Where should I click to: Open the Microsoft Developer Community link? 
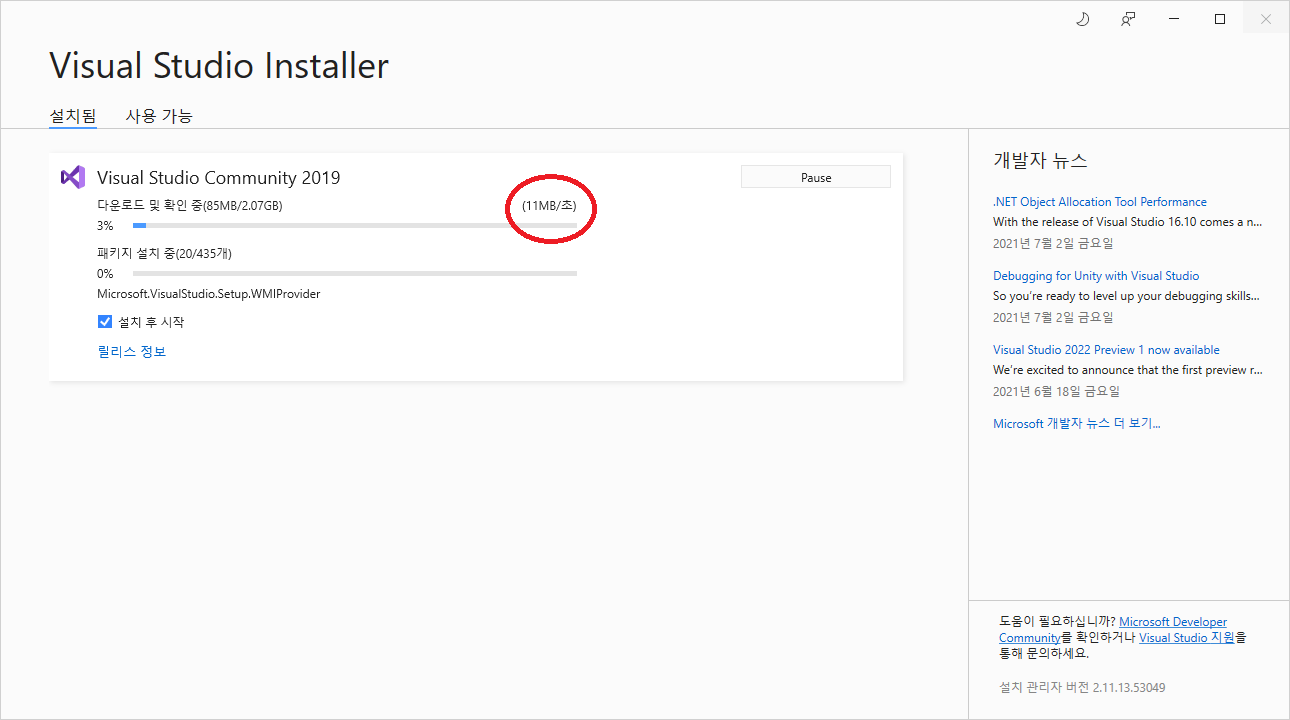point(1173,622)
